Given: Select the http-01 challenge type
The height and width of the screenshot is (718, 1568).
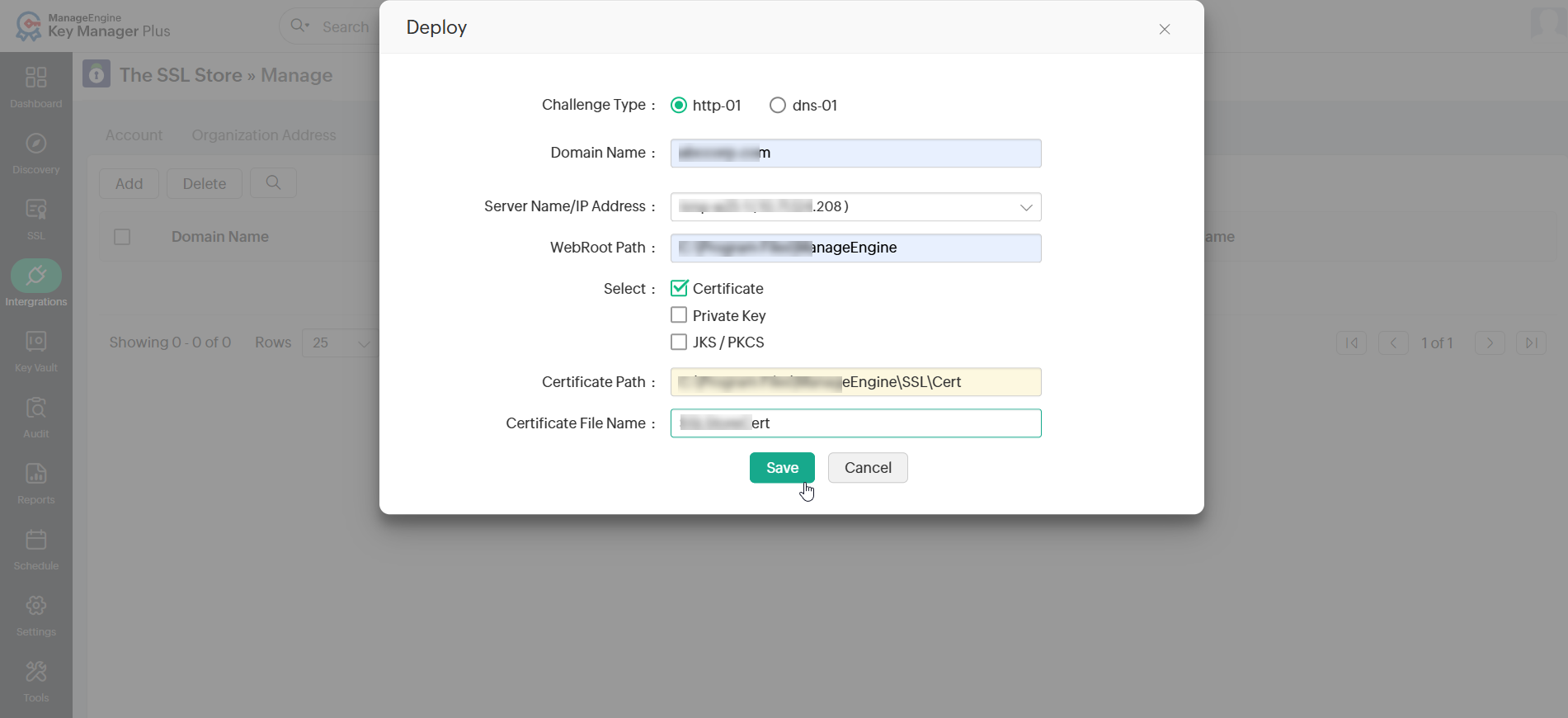Looking at the screenshot, I should [x=679, y=105].
